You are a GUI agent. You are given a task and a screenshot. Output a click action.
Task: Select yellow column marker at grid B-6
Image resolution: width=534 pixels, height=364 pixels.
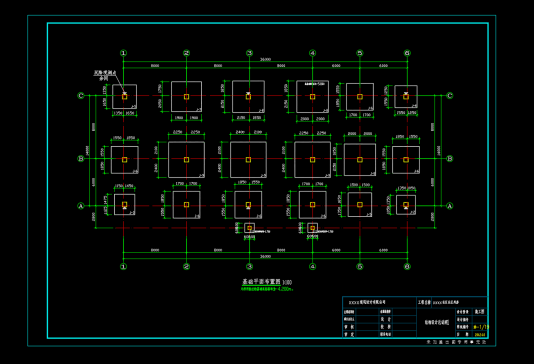click(406, 160)
